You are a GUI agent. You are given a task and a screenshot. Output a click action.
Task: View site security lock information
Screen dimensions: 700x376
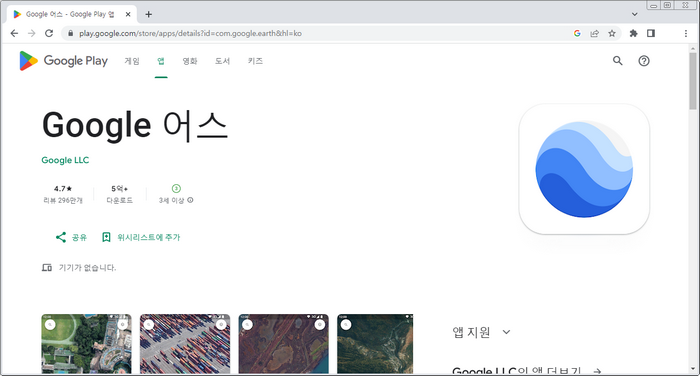pyautogui.click(x=70, y=33)
